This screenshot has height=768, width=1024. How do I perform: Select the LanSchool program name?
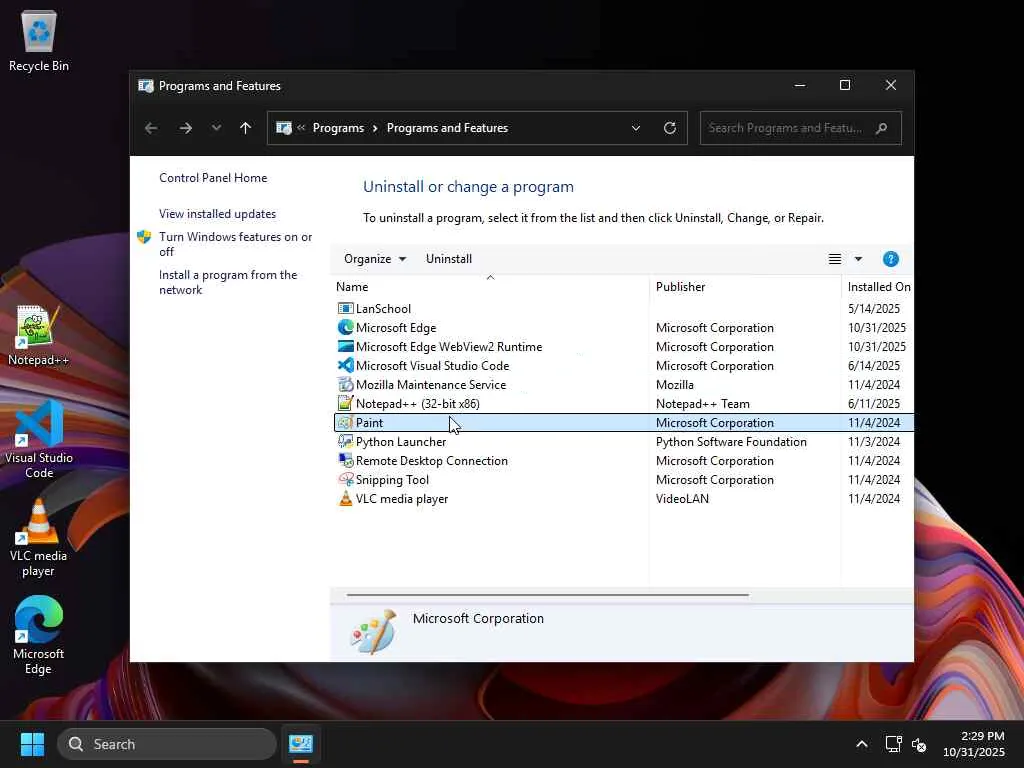[383, 308]
